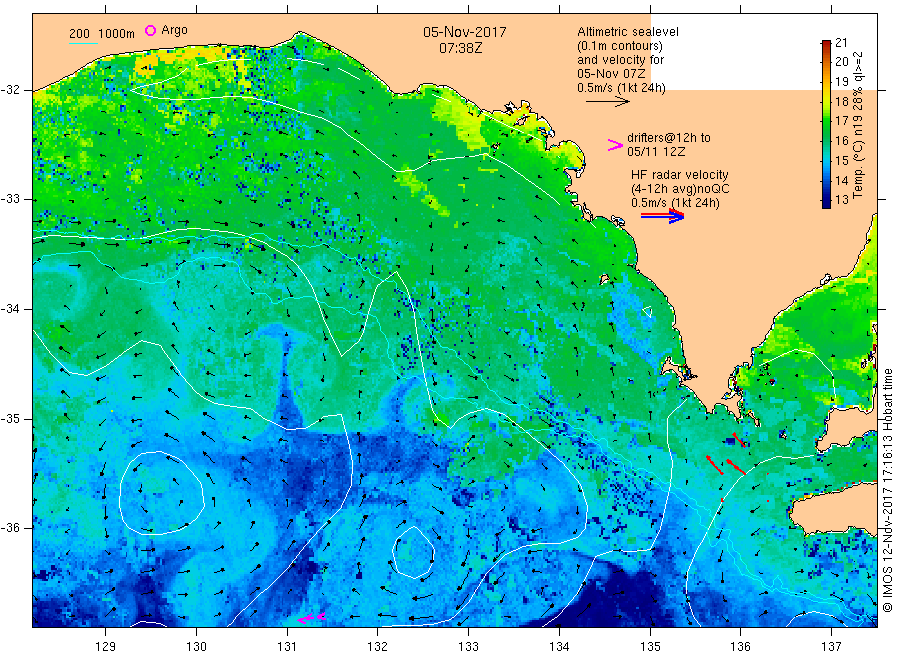
Task: Click the red-blue HF radar legend arrow
Action: tap(662, 216)
